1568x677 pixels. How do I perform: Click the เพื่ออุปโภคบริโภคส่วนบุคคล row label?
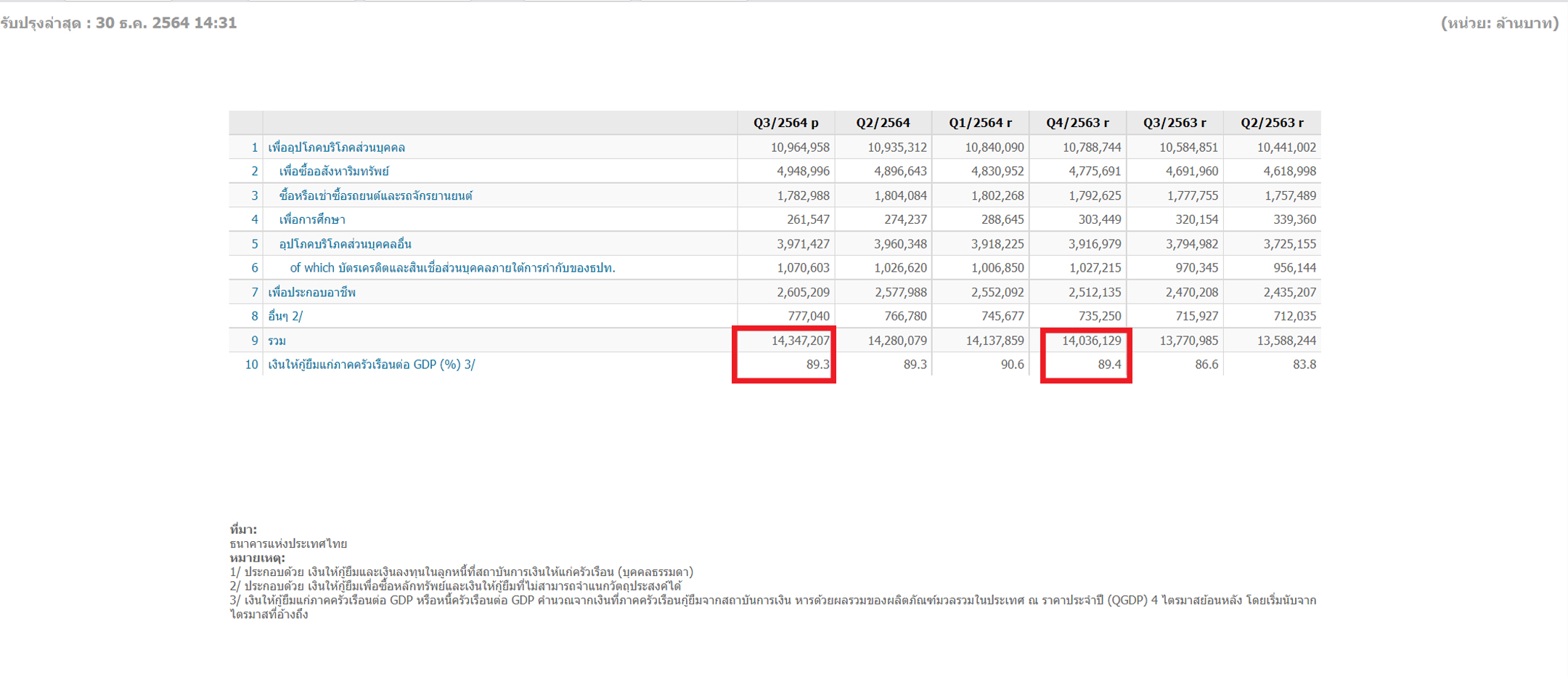(336, 147)
